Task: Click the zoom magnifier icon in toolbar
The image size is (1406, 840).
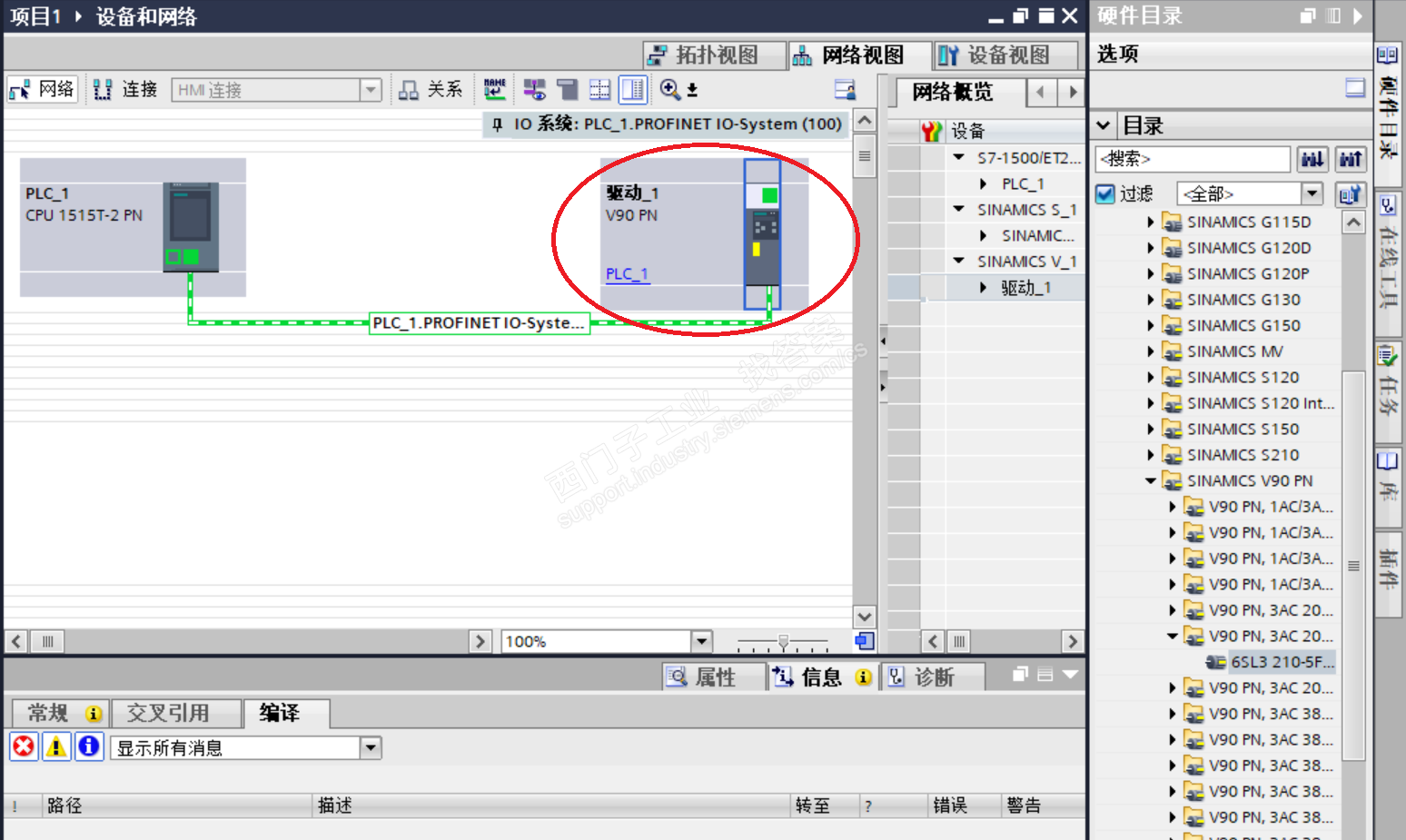Action: [670, 89]
